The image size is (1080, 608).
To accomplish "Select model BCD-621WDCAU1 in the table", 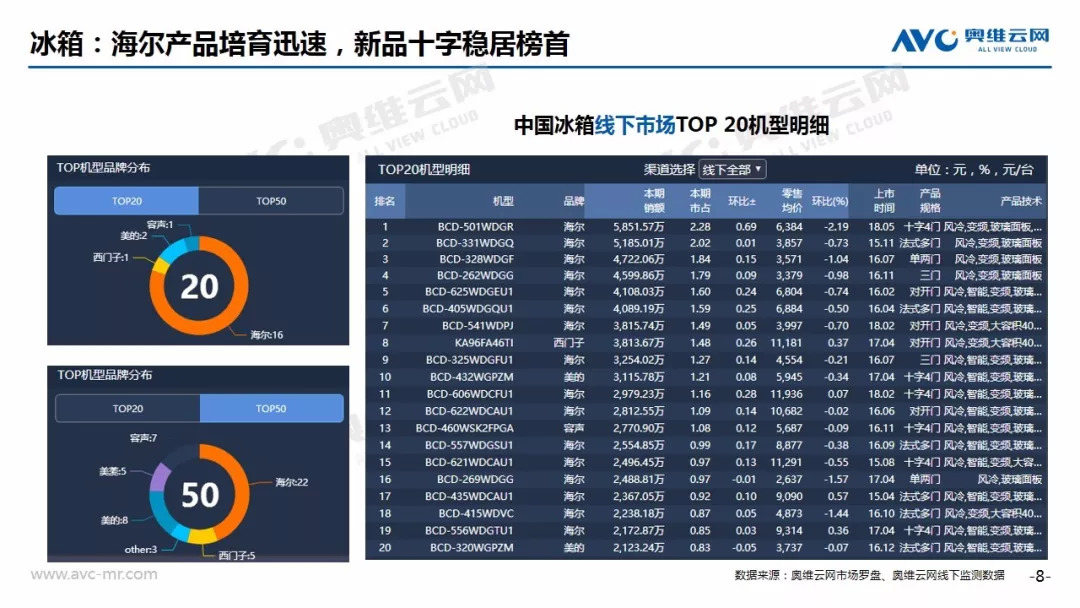I will (x=469, y=462).
